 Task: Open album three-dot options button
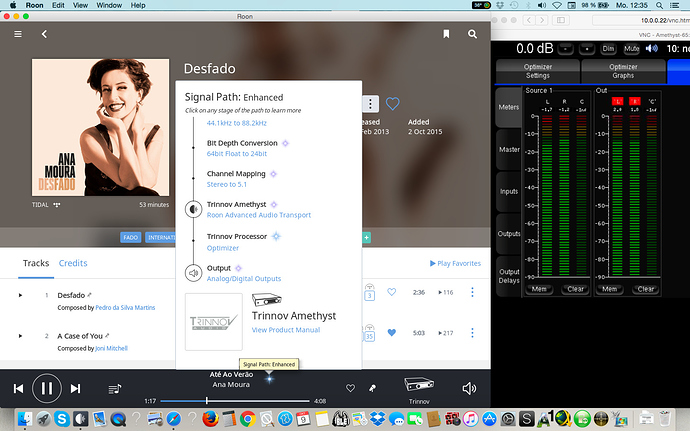370,104
